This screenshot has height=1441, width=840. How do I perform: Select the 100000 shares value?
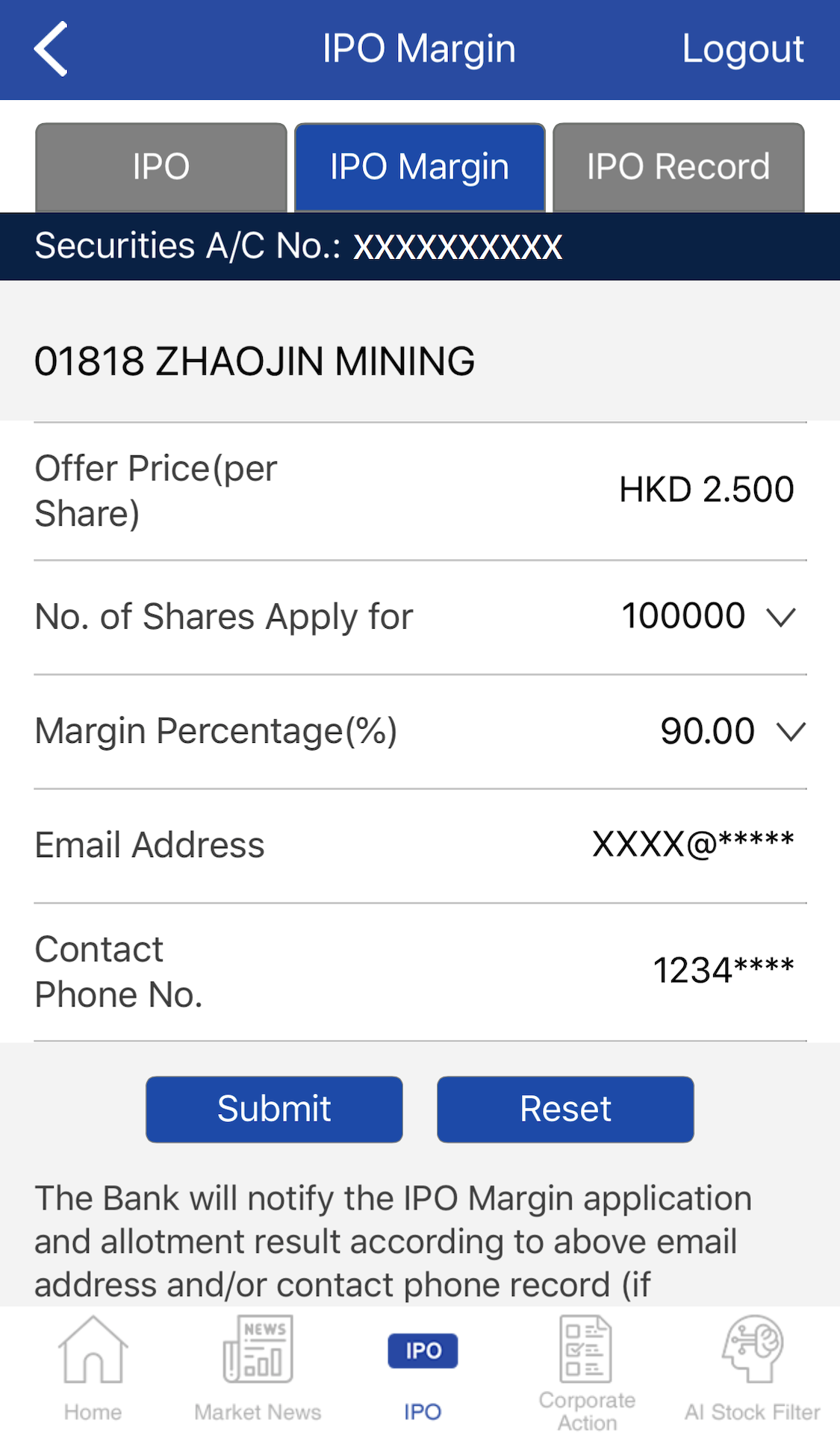[x=683, y=617]
